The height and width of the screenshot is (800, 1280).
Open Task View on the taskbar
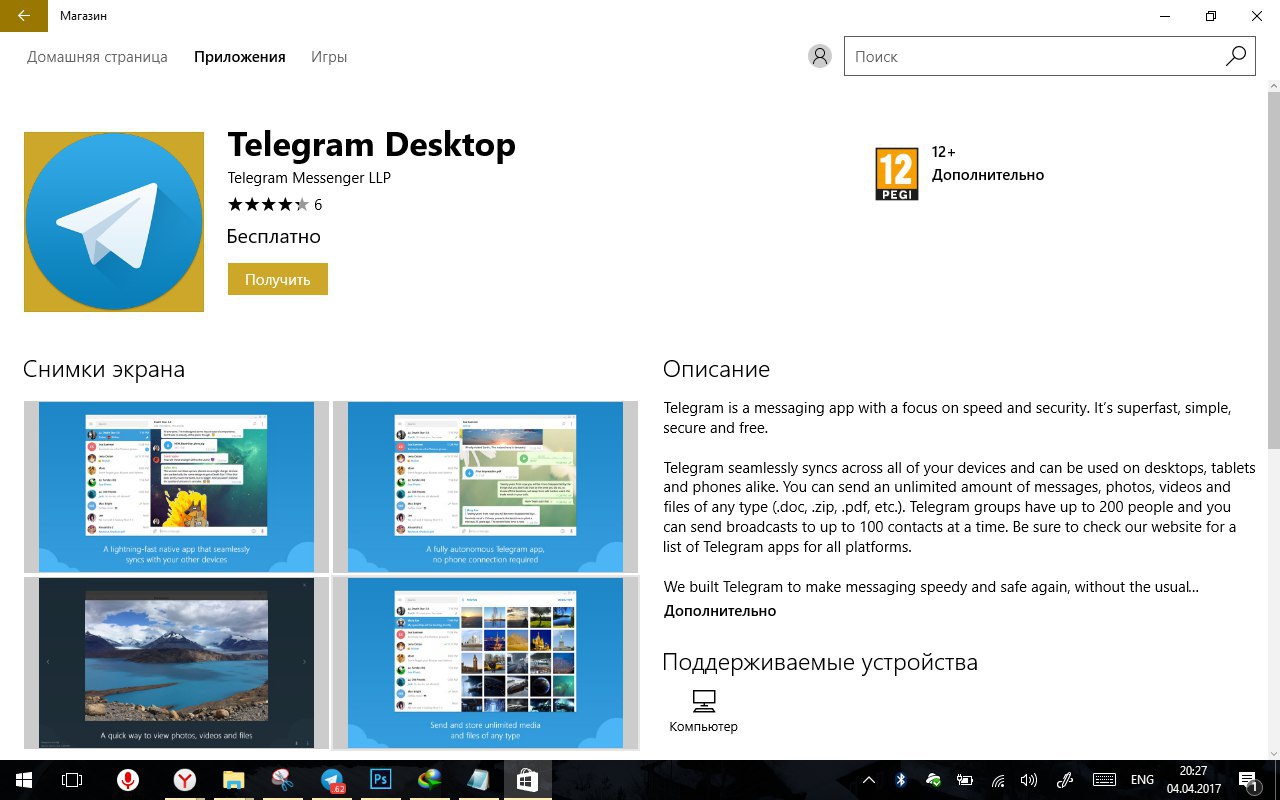coord(71,780)
